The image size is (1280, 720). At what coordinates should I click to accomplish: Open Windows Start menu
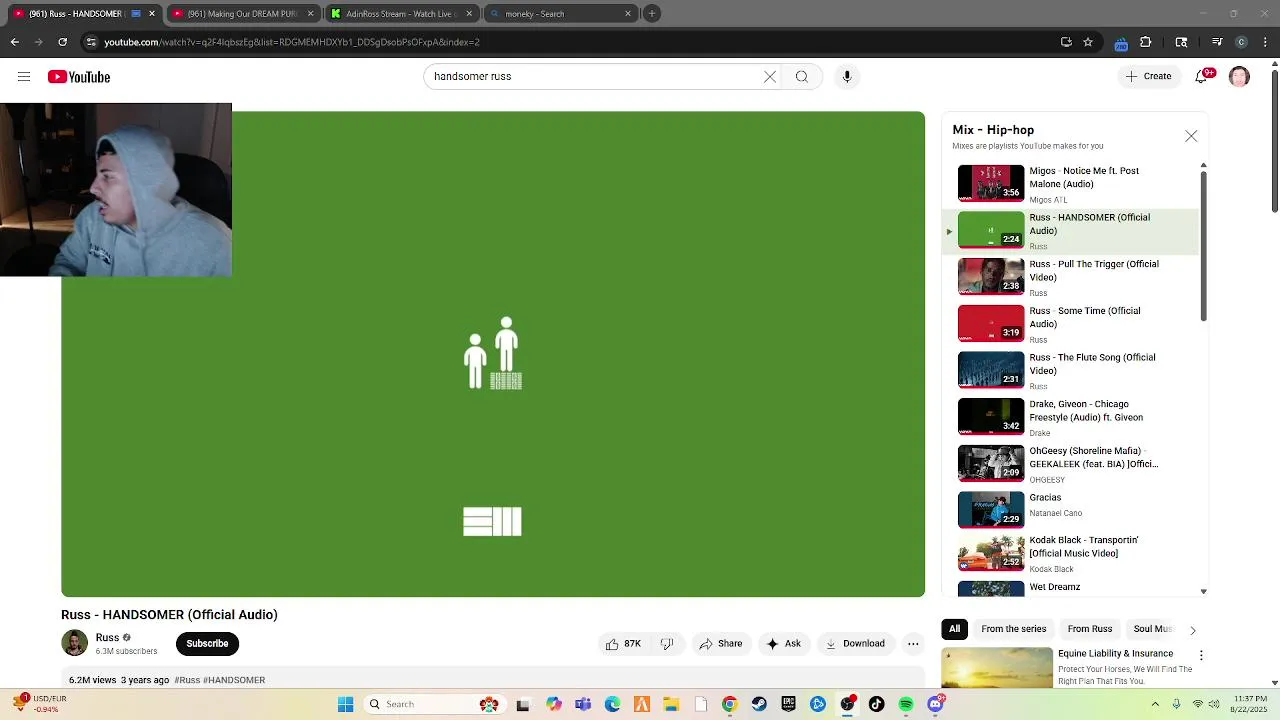(345, 704)
